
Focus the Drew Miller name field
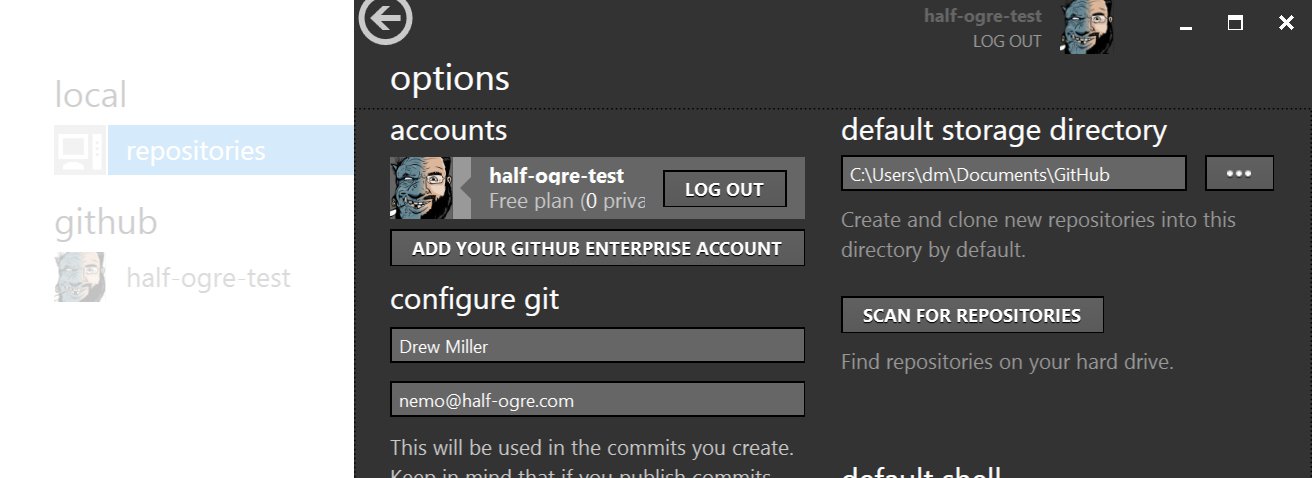pyautogui.click(x=597, y=346)
